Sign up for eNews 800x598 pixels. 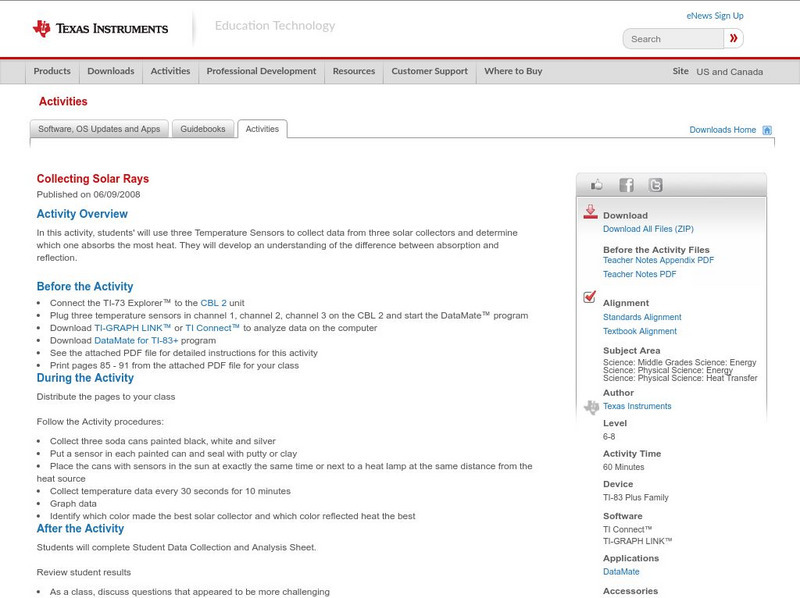click(714, 15)
